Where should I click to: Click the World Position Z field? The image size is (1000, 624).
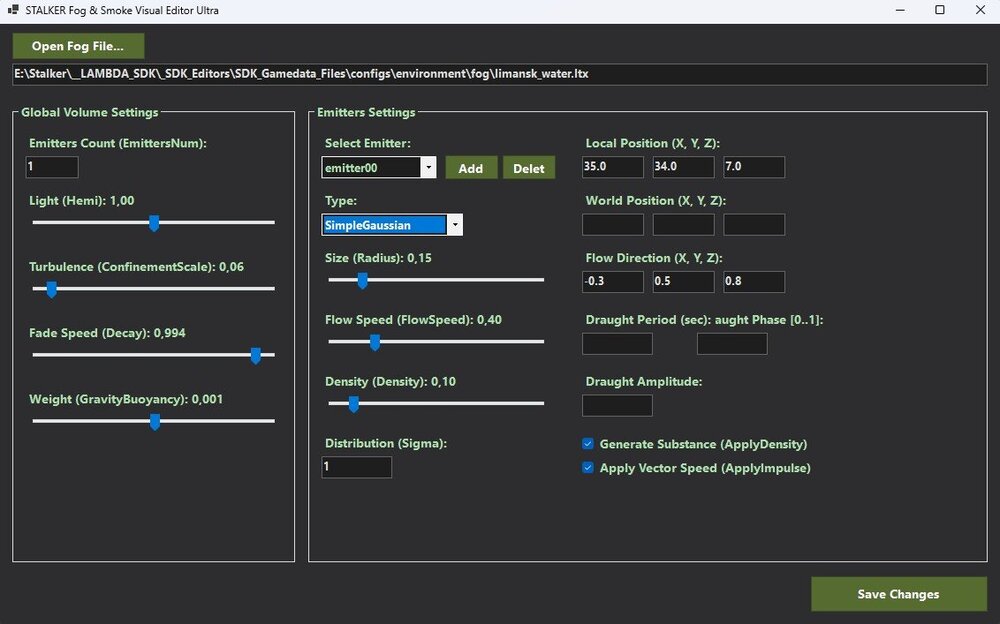[x=754, y=225]
